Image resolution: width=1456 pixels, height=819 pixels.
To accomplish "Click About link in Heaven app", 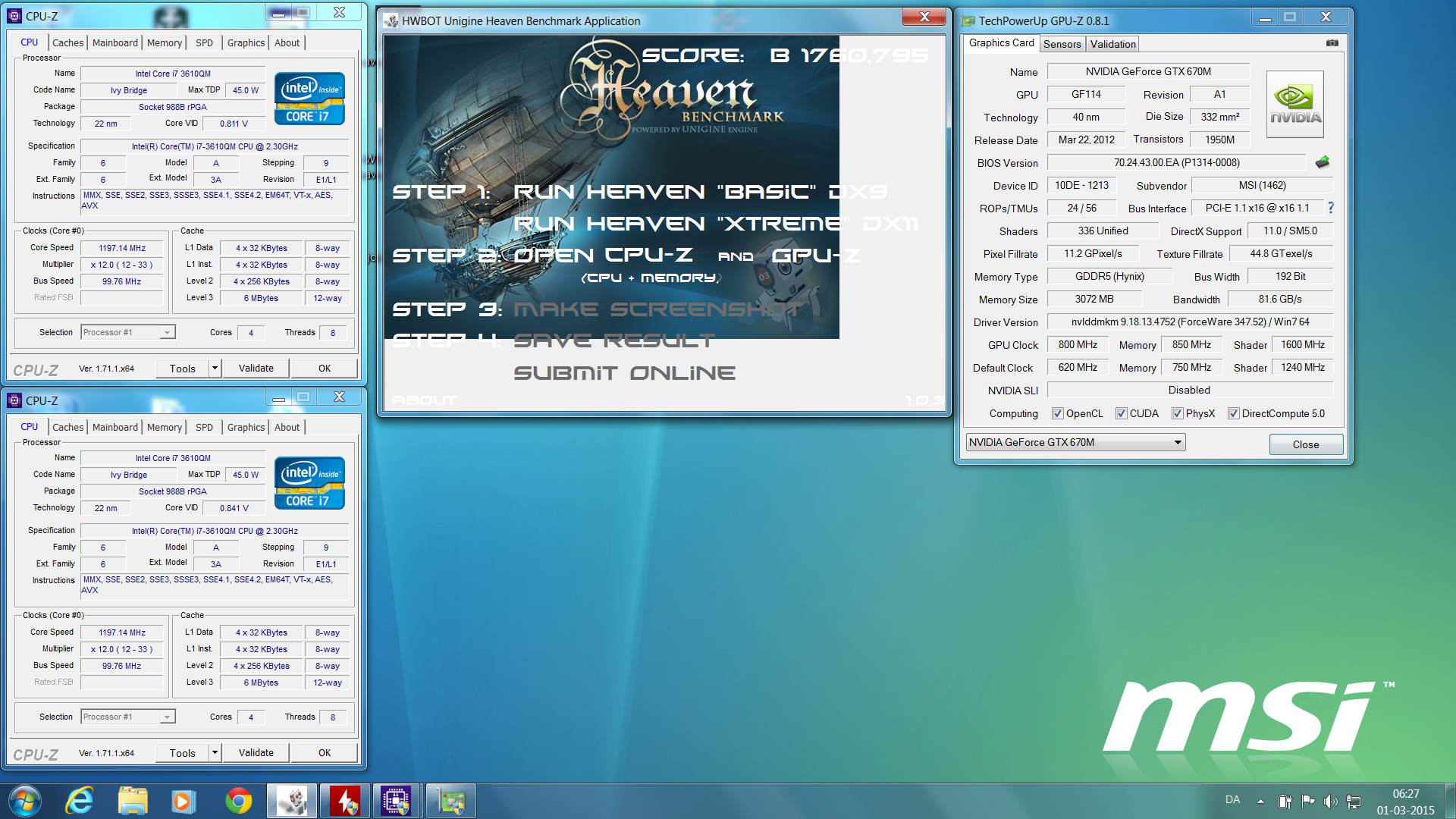I will pos(425,400).
